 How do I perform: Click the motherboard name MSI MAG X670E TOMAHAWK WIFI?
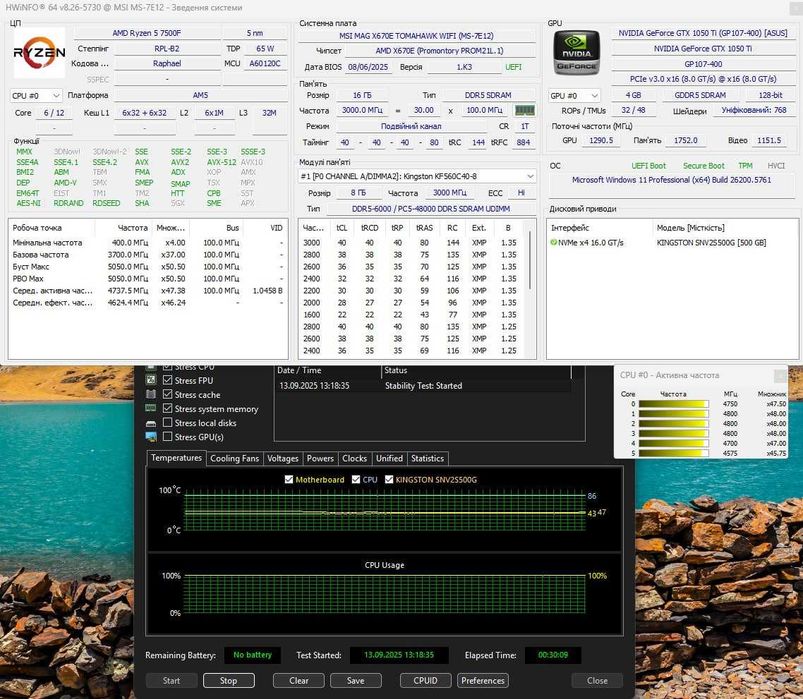point(416,36)
